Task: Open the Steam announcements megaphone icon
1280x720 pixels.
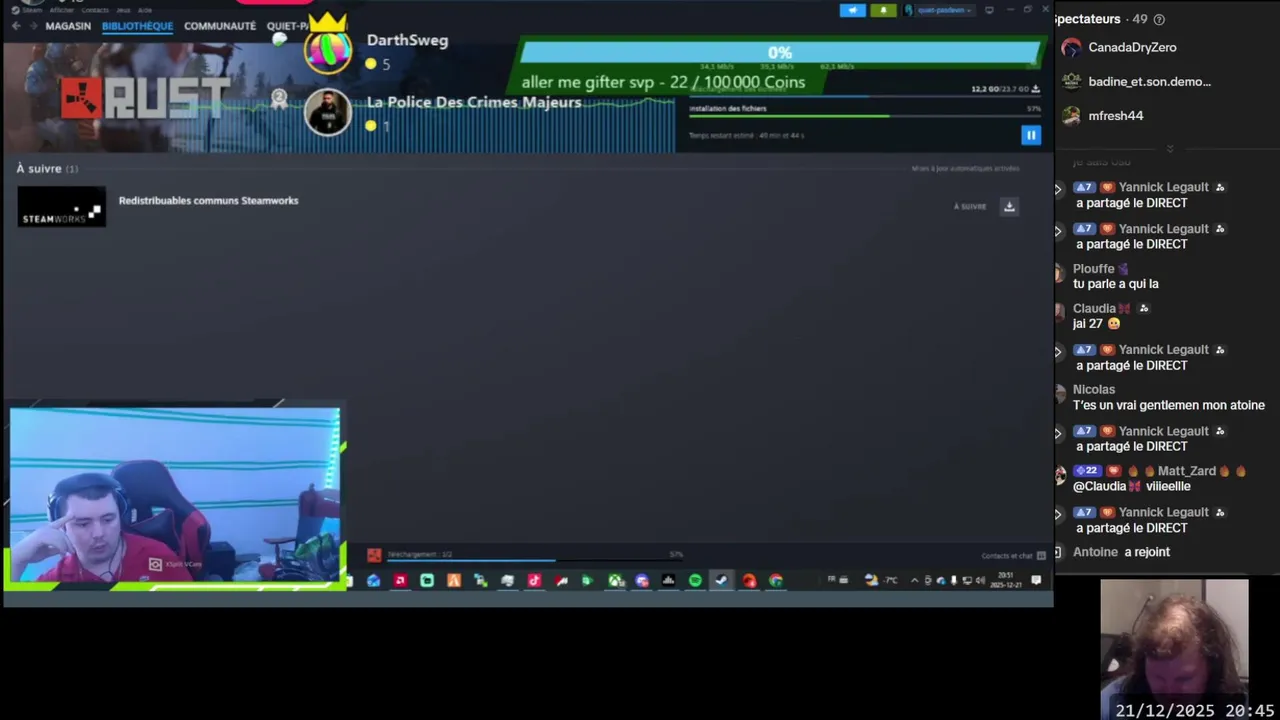Action: pyautogui.click(x=852, y=10)
